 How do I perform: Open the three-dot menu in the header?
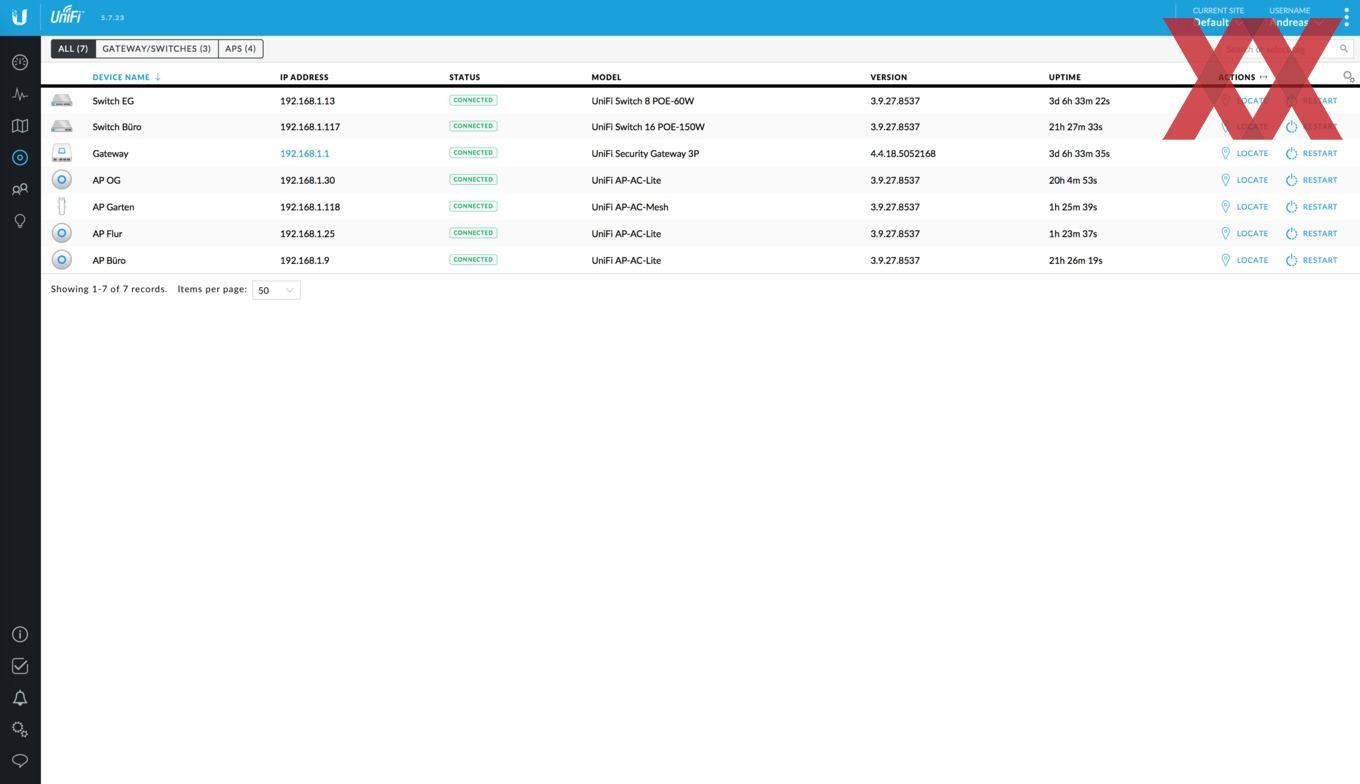(x=1346, y=17)
